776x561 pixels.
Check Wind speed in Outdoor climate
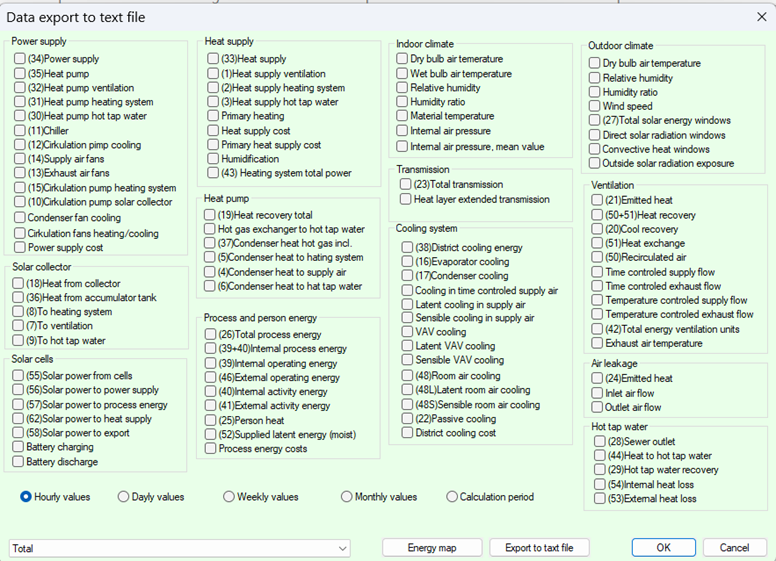pyautogui.click(x=595, y=106)
